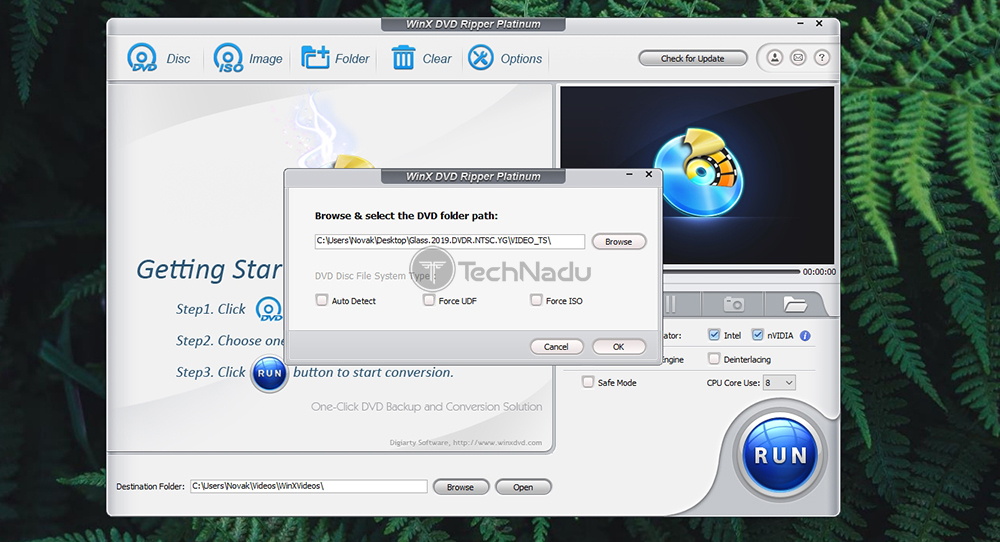The height and width of the screenshot is (542, 1000).
Task: Enable Safe Mode
Action: point(588,382)
